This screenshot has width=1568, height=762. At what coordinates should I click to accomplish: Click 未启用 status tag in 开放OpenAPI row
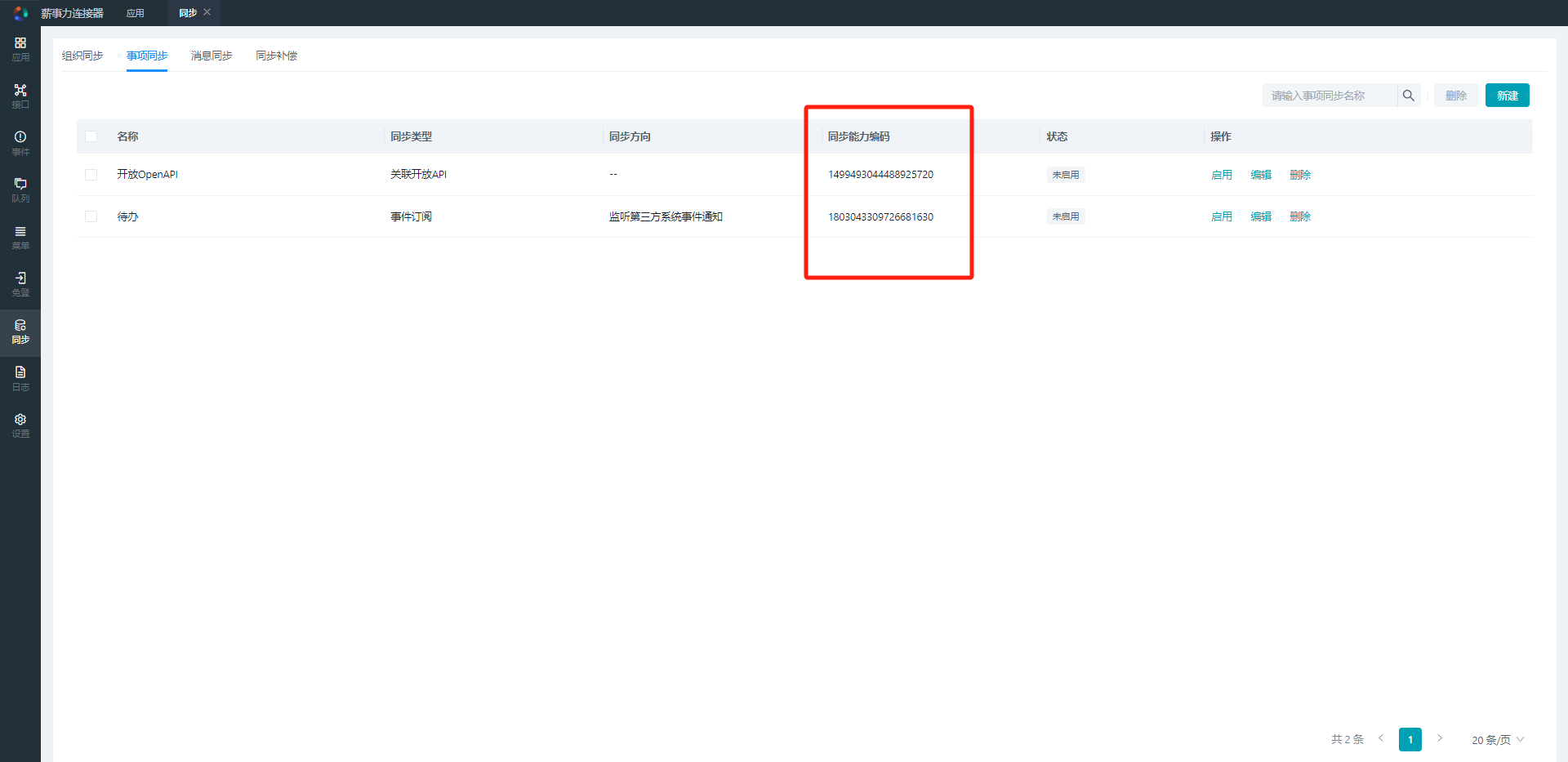(x=1066, y=175)
